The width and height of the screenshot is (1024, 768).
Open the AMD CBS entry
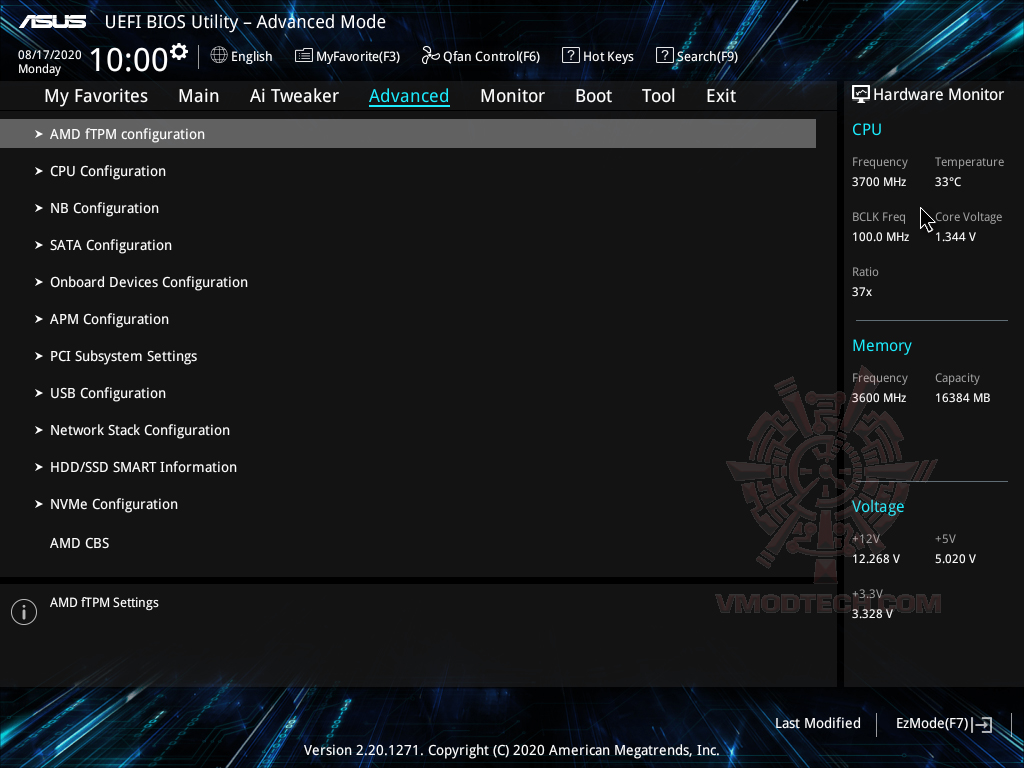point(79,543)
